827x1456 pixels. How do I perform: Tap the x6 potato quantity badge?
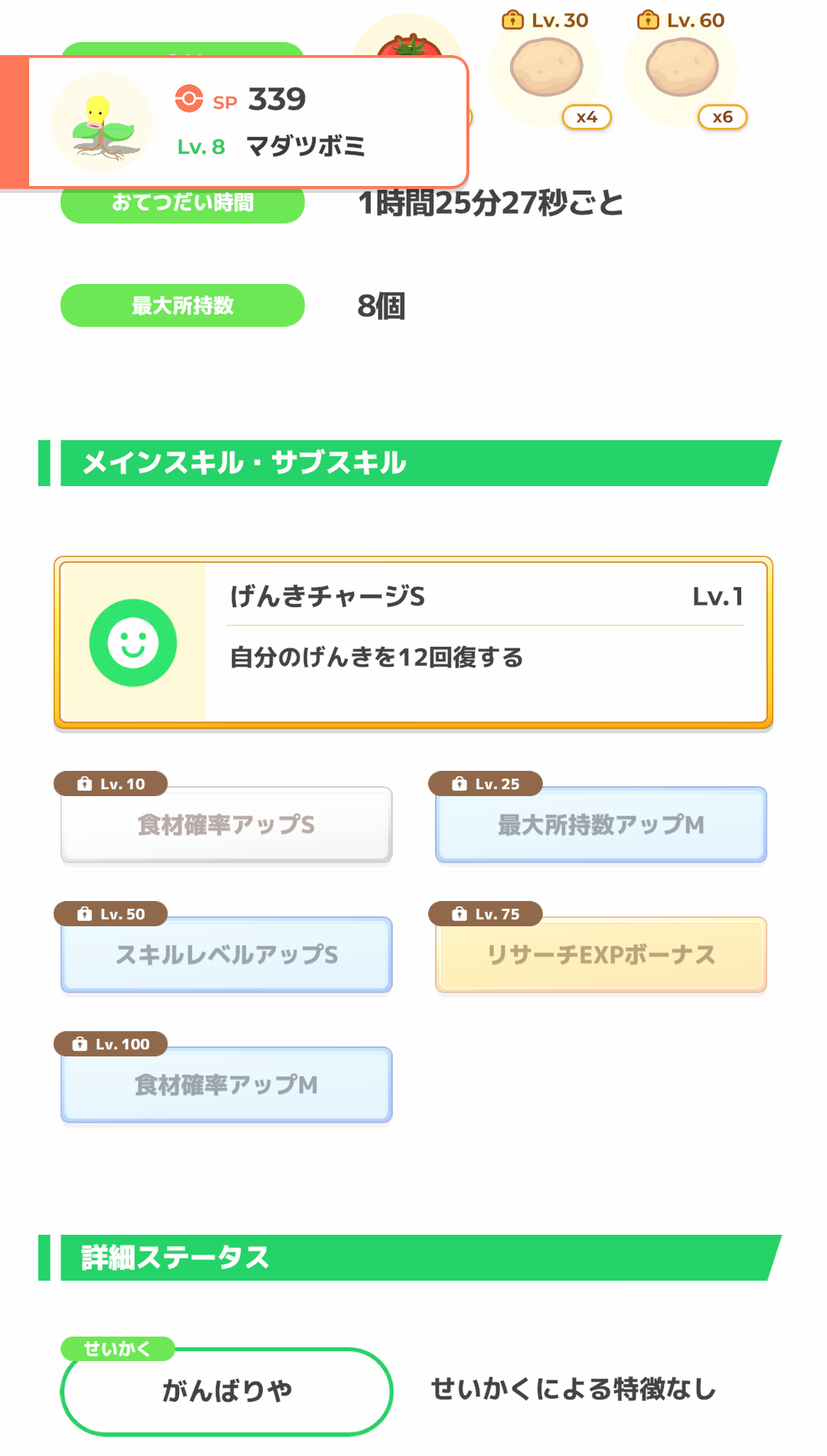click(x=722, y=117)
